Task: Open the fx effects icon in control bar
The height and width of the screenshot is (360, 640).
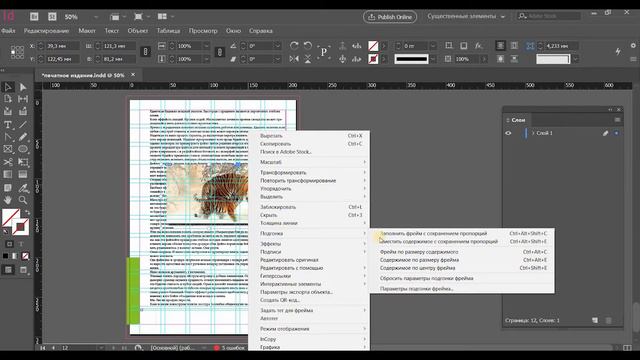Action: coord(478,46)
